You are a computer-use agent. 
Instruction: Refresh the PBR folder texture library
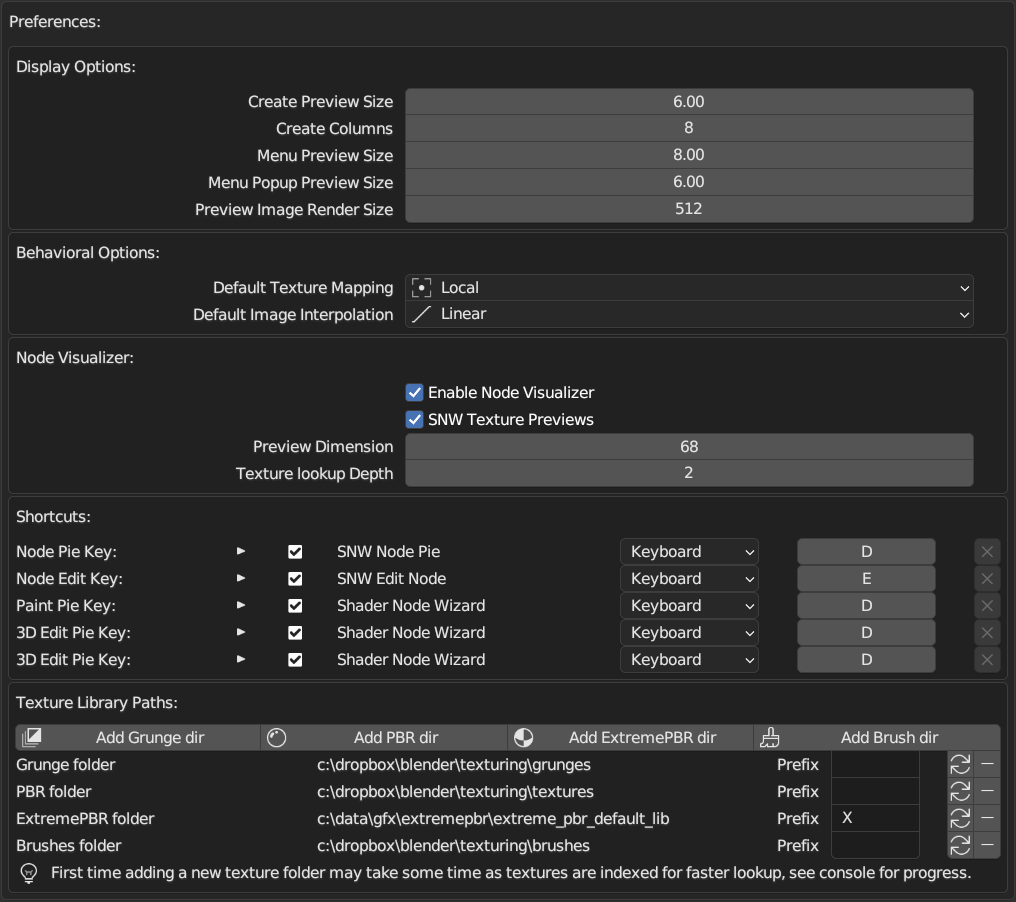(960, 792)
